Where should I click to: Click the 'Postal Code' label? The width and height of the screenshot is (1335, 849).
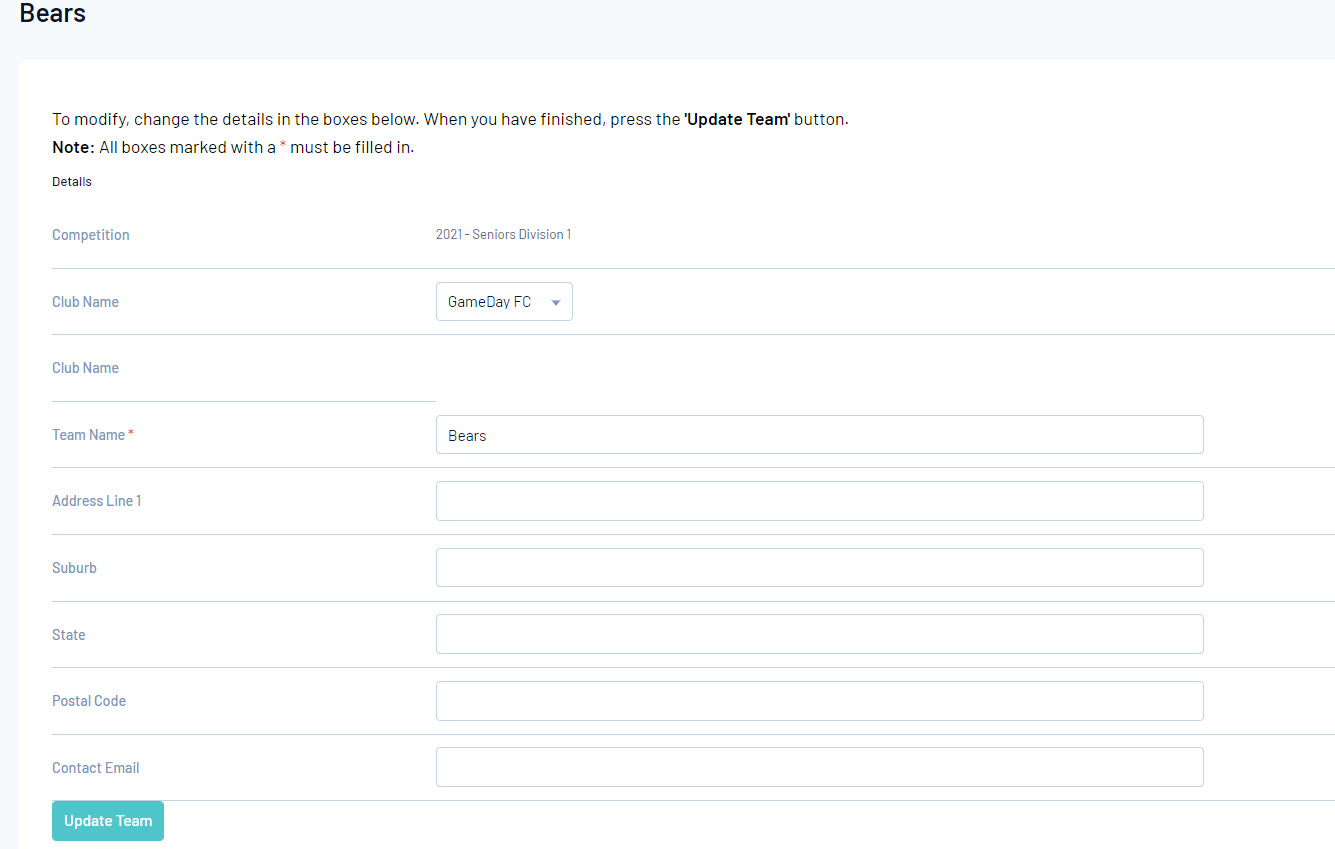(89, 701)
